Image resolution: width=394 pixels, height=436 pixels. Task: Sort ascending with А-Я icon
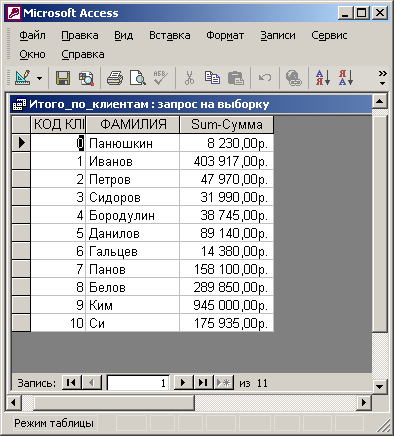tap(323, 78)
